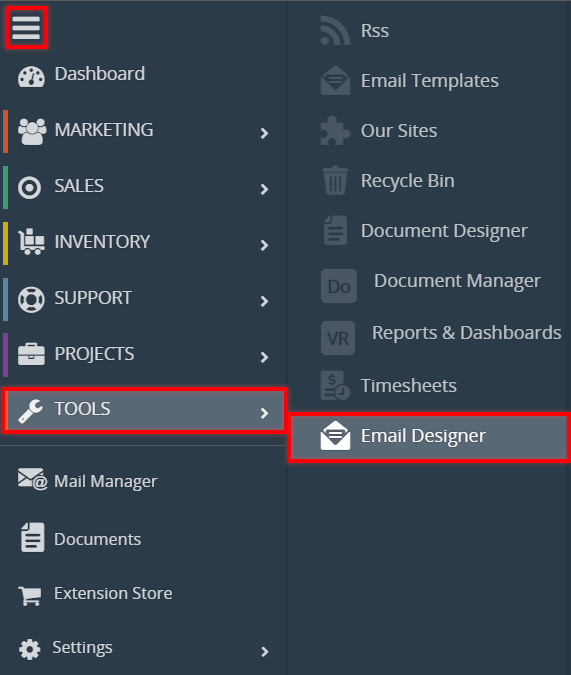The image size is (571, 675).
Task: Select Document Manager submenu entry
Action: pyautogui.click(x=457, y=281)
